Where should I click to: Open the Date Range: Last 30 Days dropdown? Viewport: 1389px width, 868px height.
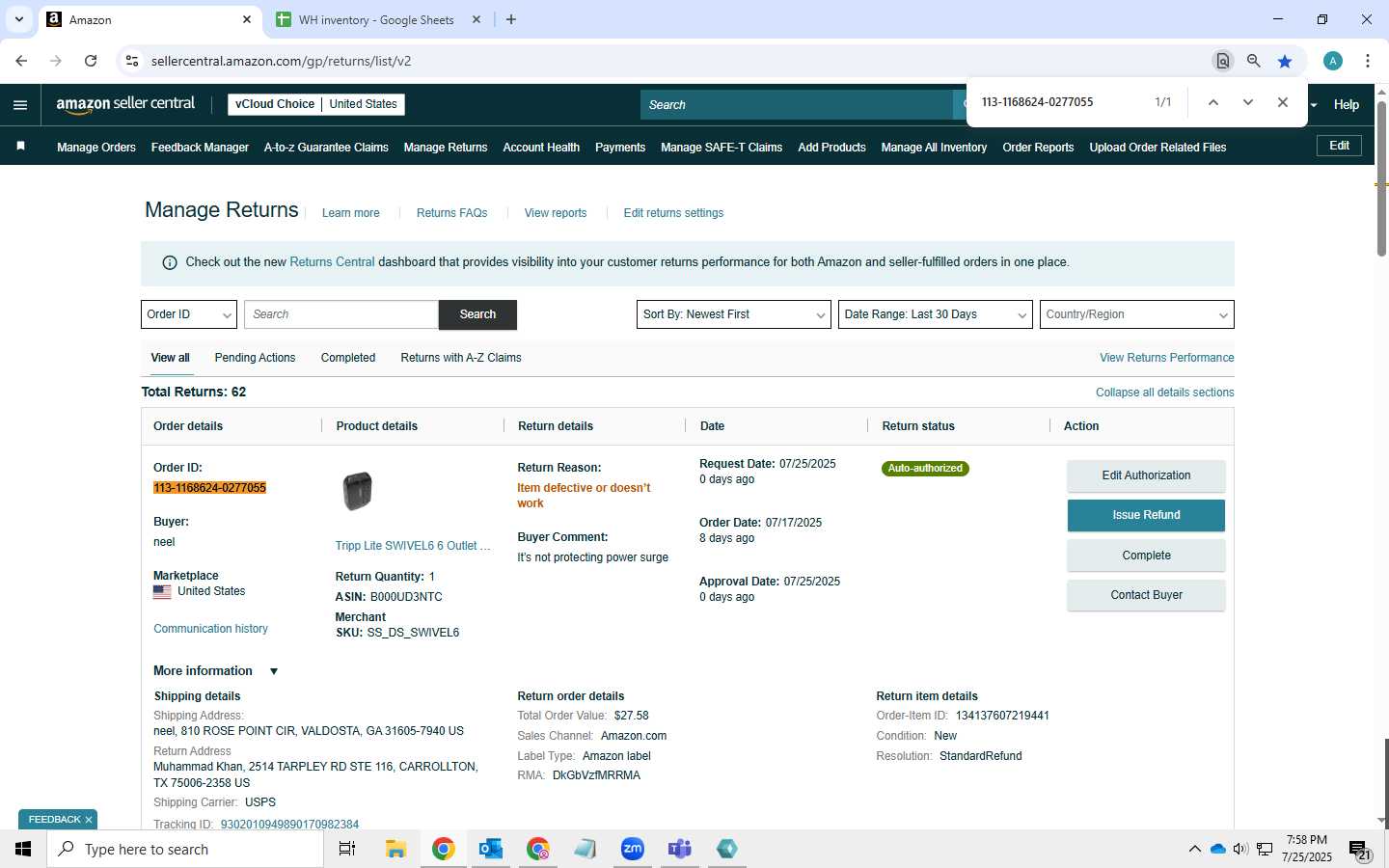pos(935,314)
